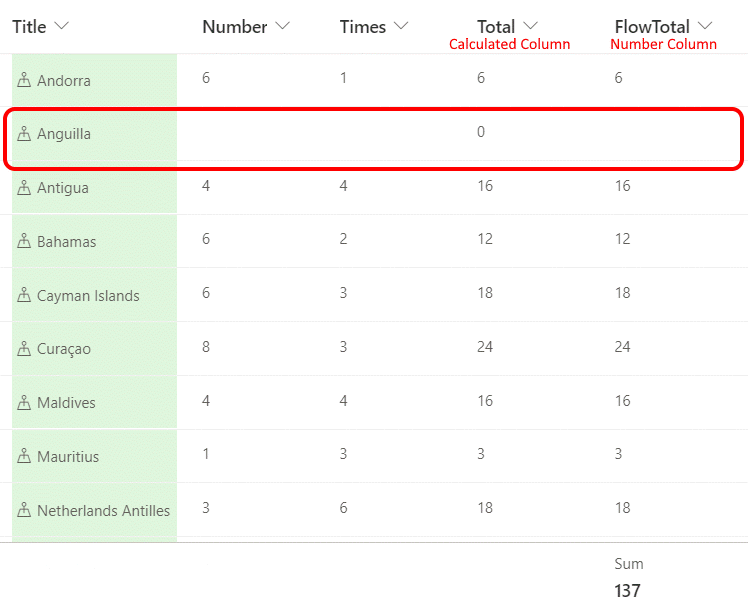Open the Andorra list item
Image resolution: width=748 pixels, height=613 pixels.
64,81
